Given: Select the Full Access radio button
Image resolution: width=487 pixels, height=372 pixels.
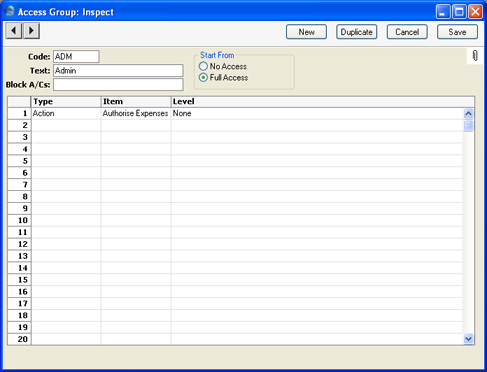Looking at the screenshot, I should click(203, 78).
